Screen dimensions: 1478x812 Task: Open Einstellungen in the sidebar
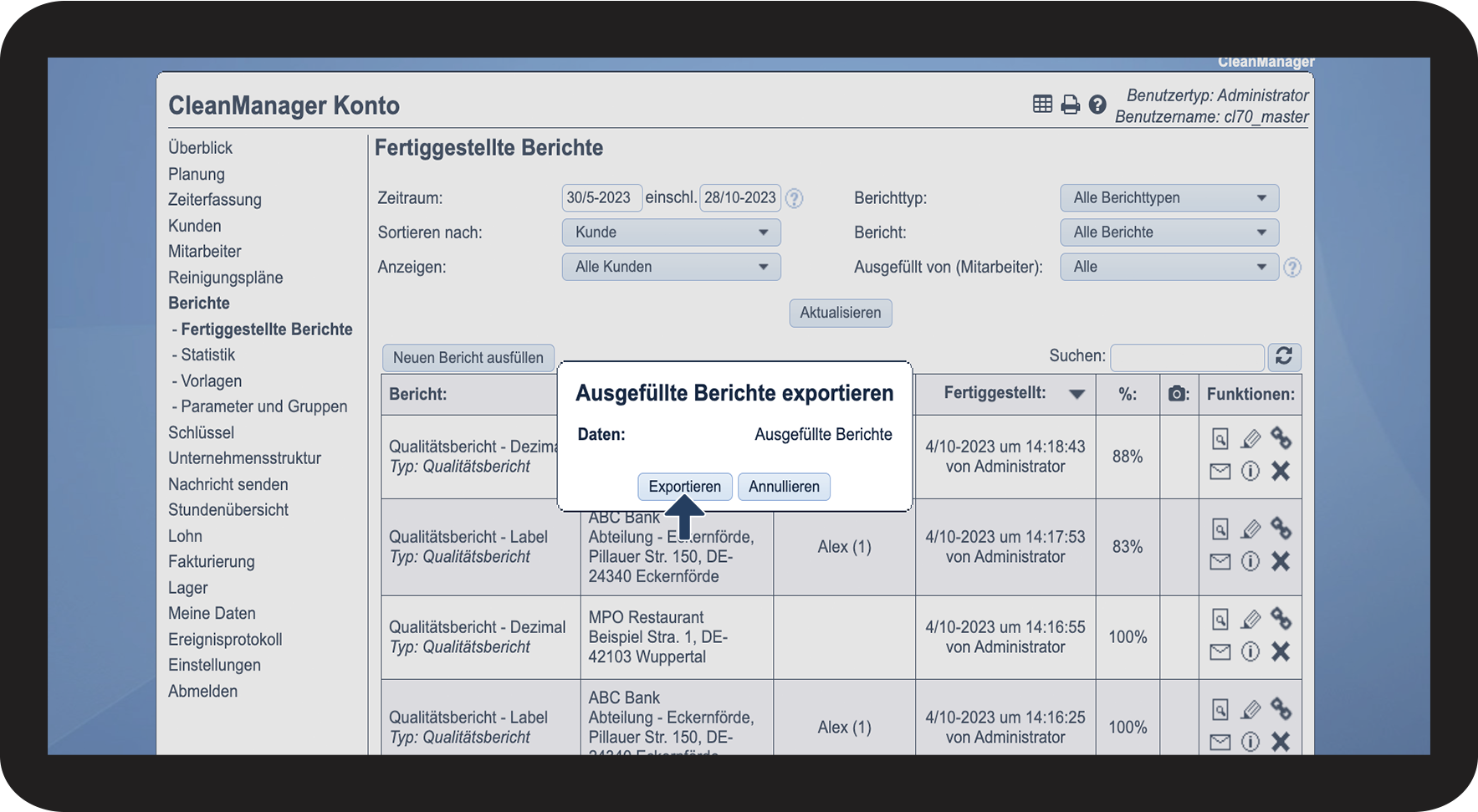point(214,665)
